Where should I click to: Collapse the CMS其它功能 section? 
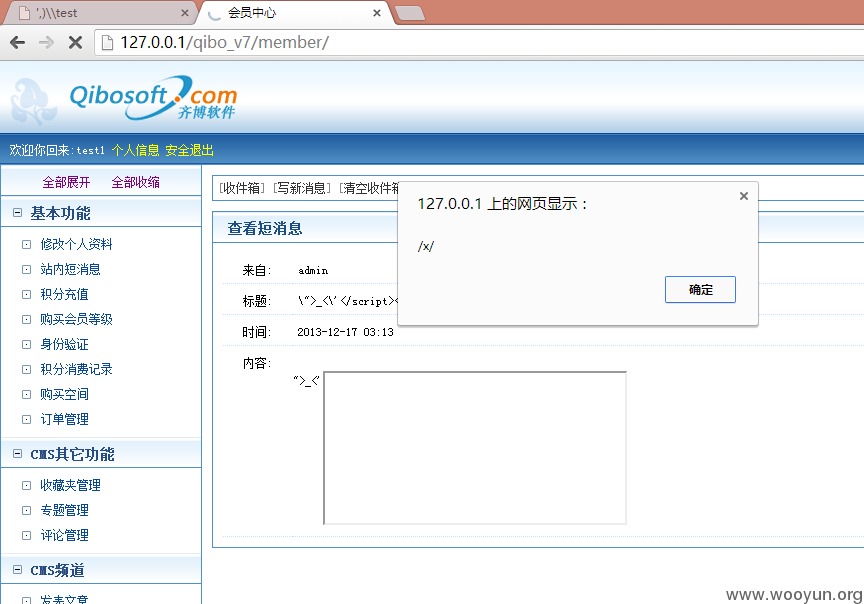(18, 453)
